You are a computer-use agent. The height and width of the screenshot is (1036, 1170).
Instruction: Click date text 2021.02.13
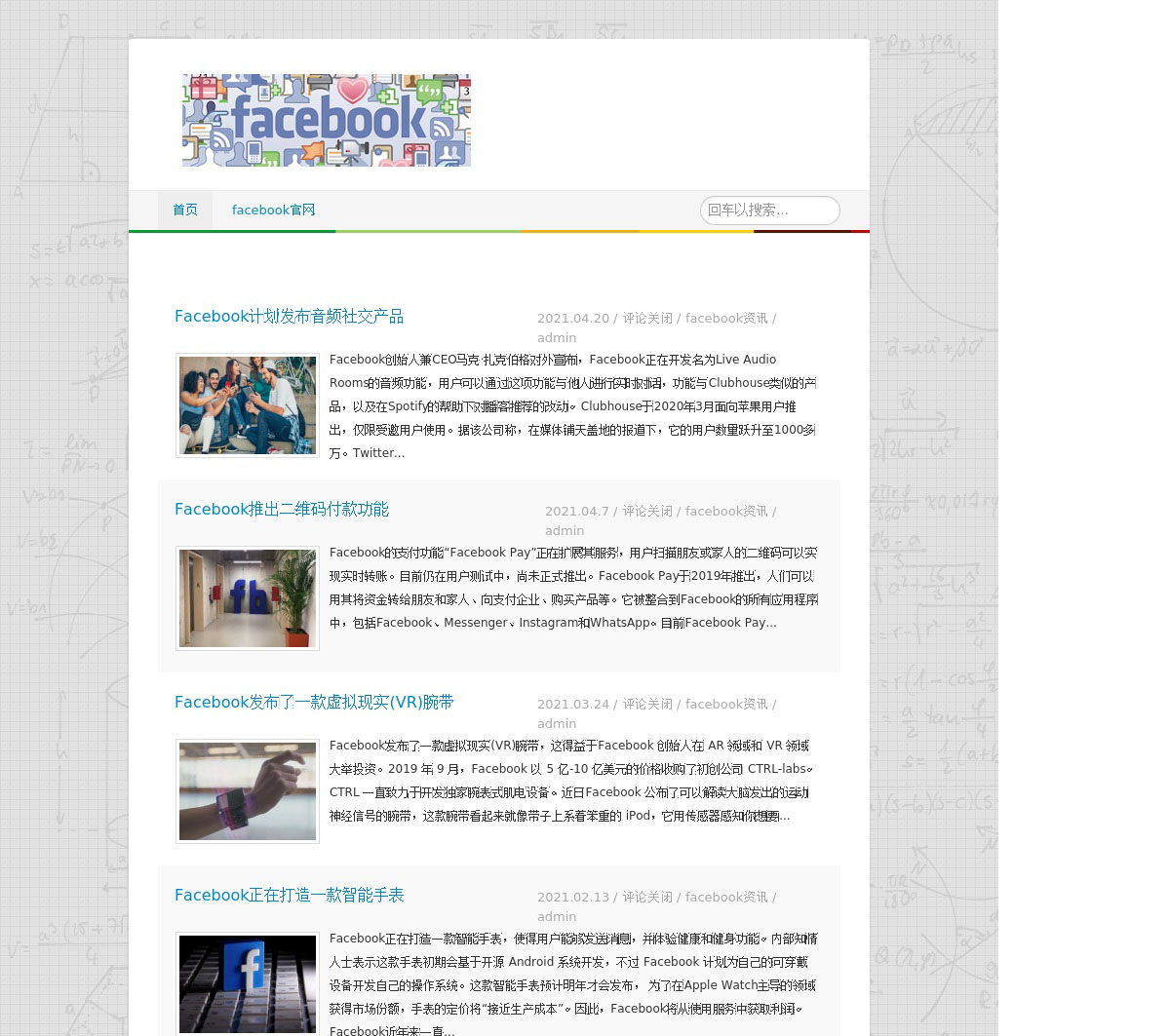pyautogui.click(x=573, y=897)
